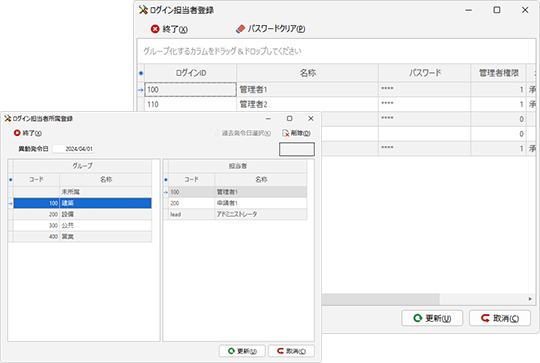This screenshot has height=363, width=540.
Task: Click the グループ band header
Action: pos(82,166)
